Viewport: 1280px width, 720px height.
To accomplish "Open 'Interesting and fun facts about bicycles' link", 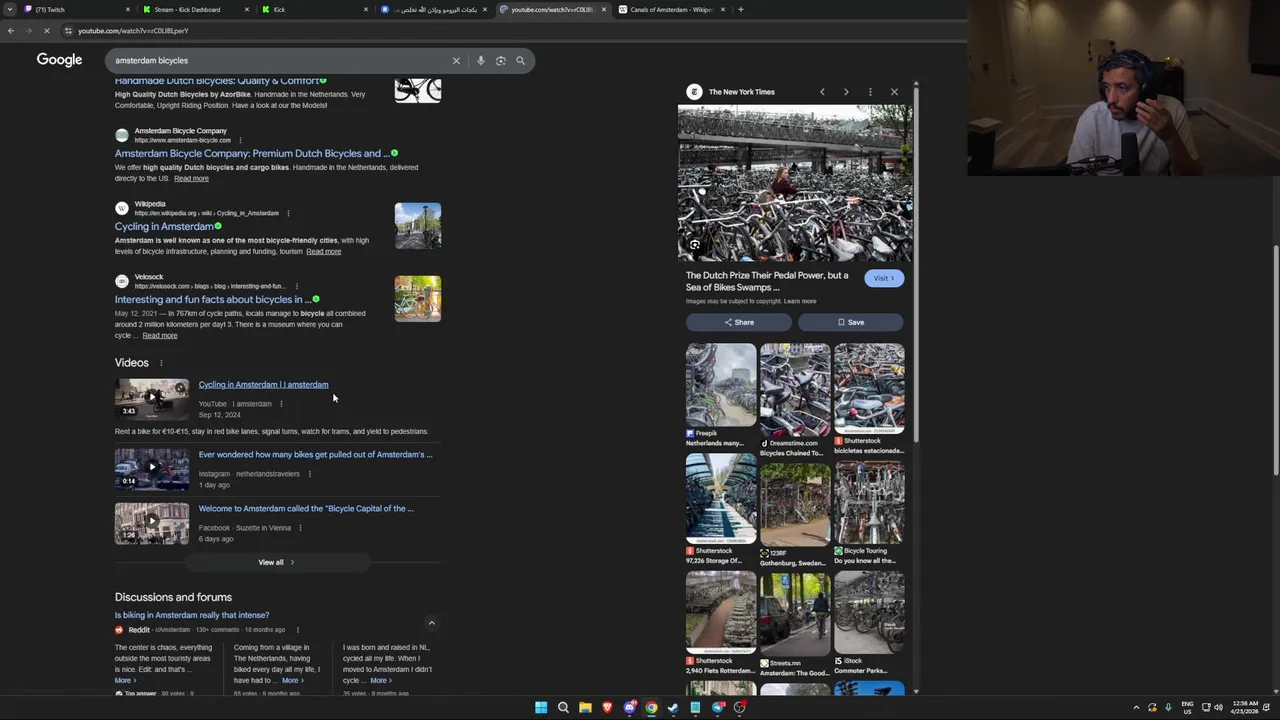I will pyautogui.click(x=212, y=300).
